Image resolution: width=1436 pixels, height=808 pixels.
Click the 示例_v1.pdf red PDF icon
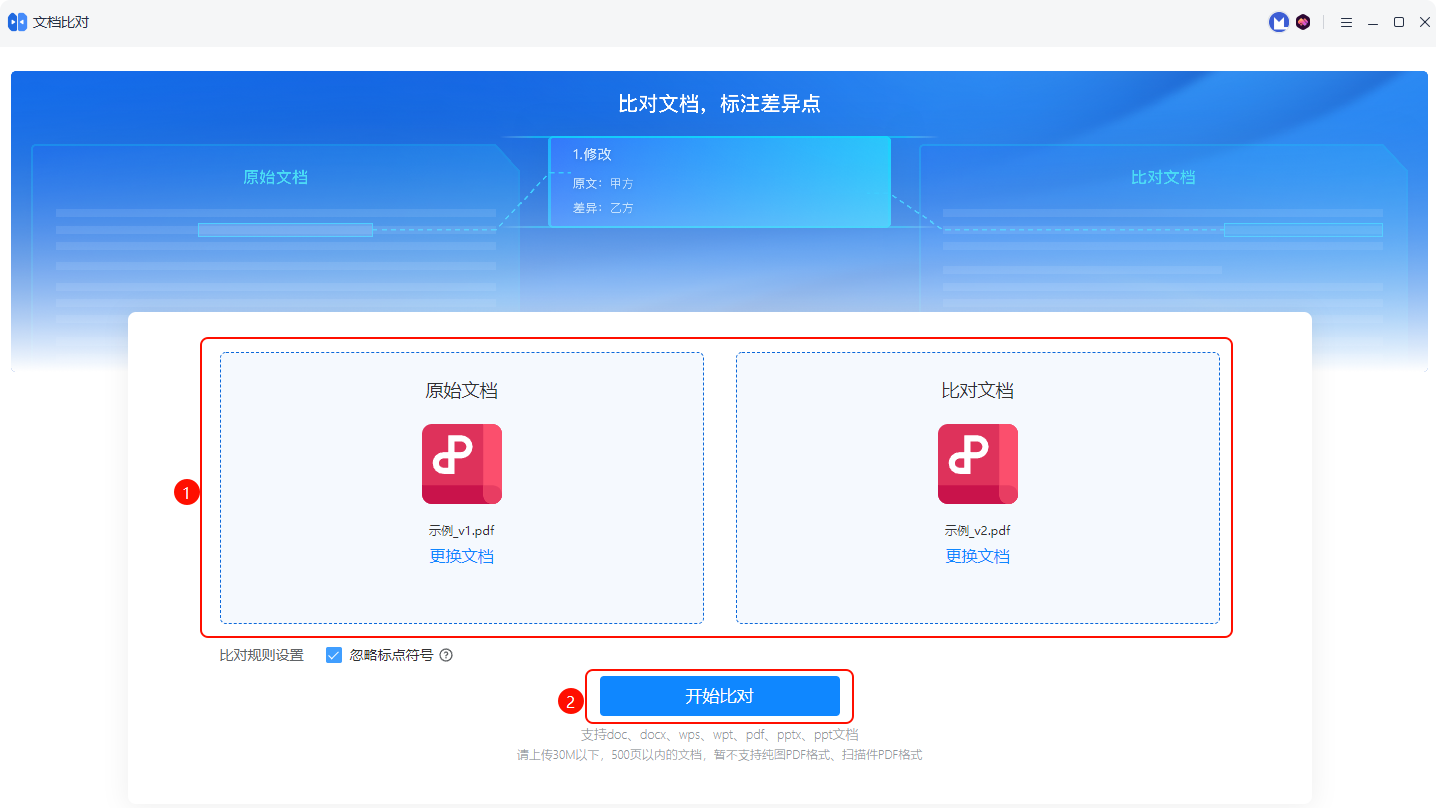(461, 464)
